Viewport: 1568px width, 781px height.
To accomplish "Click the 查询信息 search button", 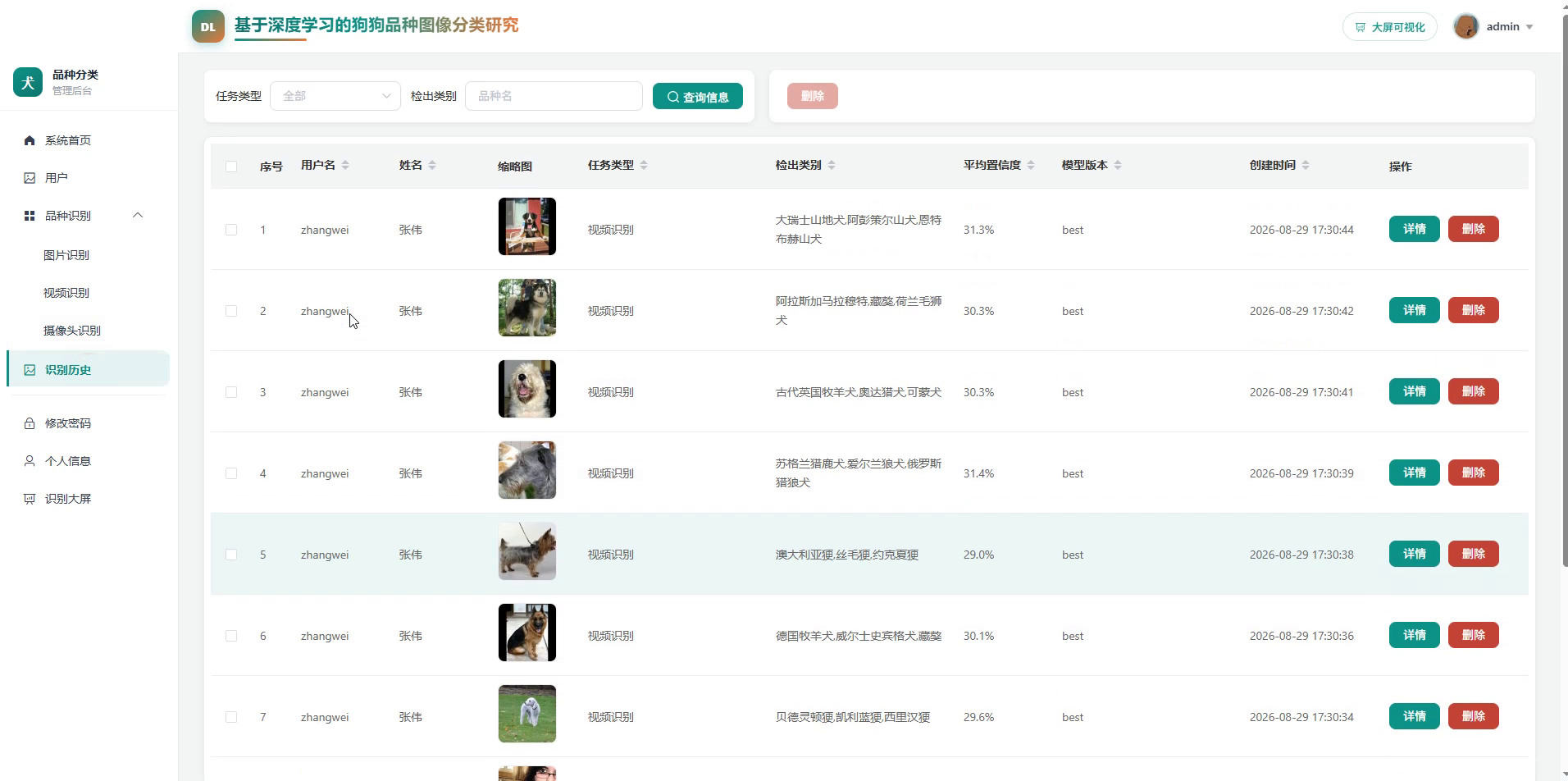I will click(x=698, y=96).
